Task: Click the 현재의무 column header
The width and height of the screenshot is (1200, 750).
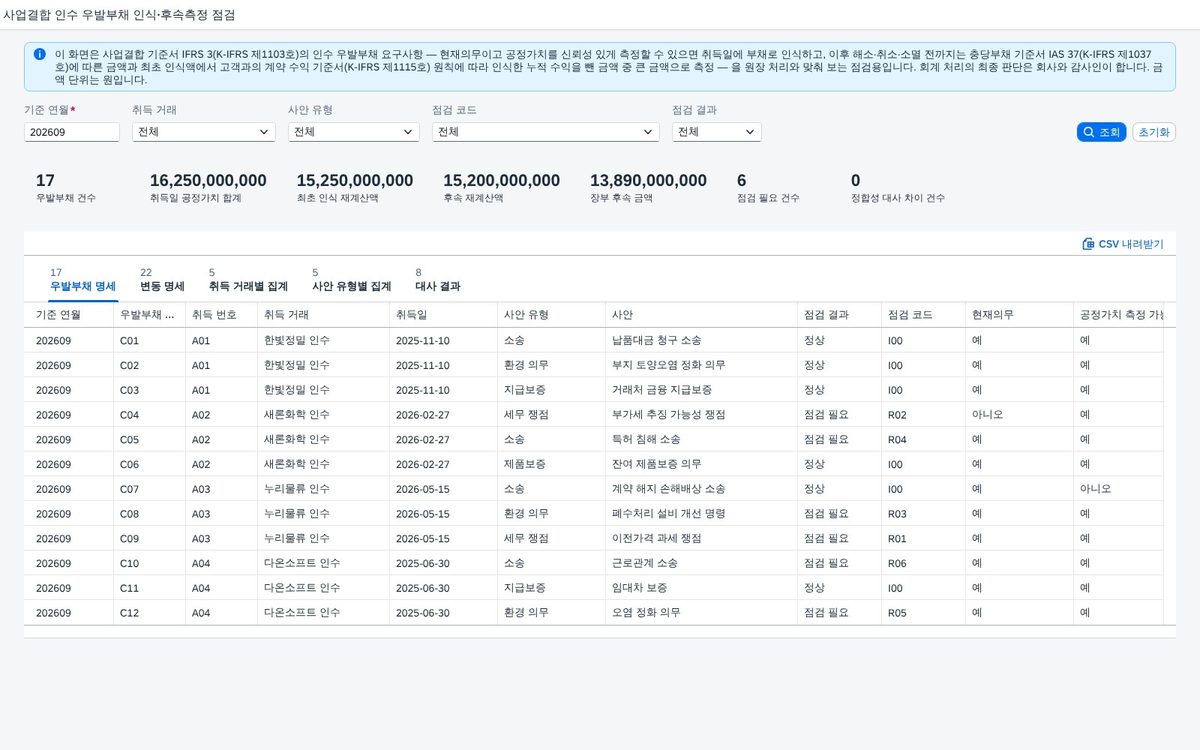Action: tap(1018, 314)
